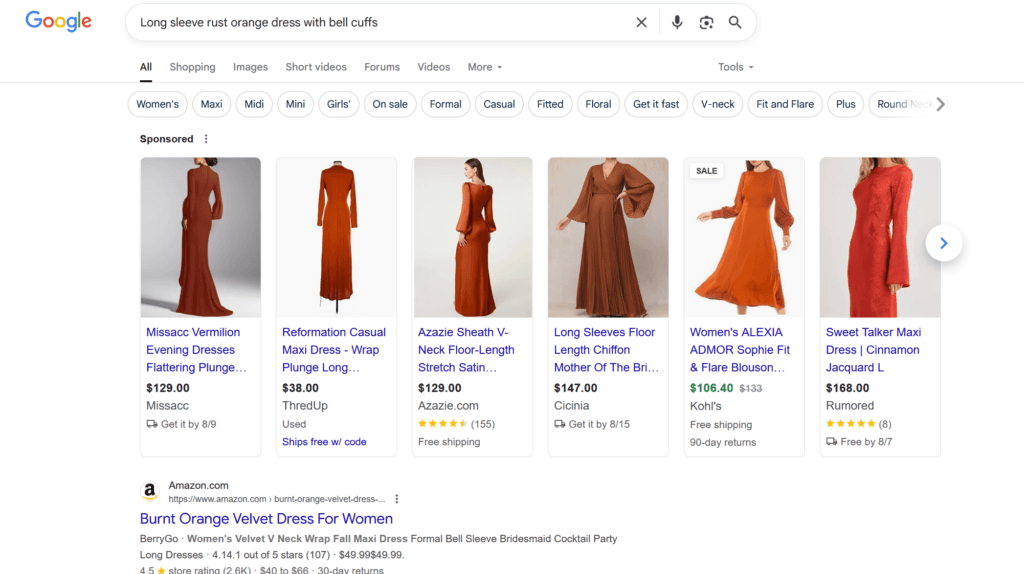
Task: Apply the Mini filter chip
Action: pos(295,104)
